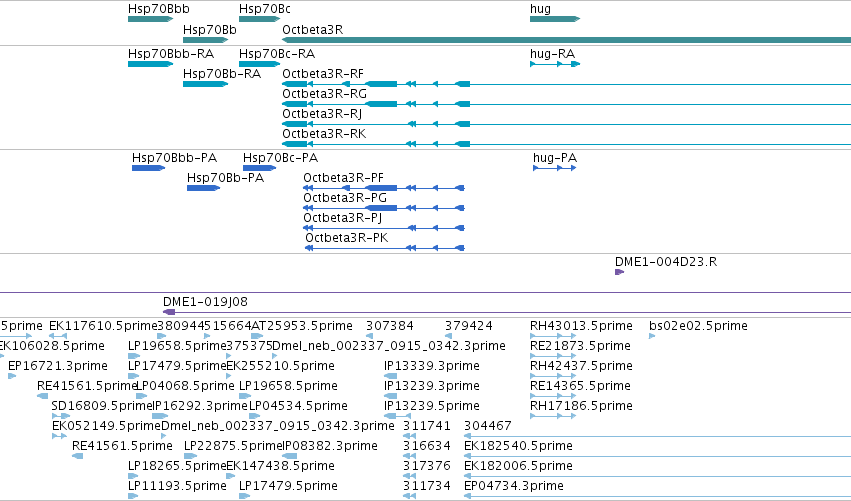Image resolution: width=851 pixels, height=501 pixels.
Task: Select the IP08382.3prime EST label
Action: coord(331,446)
